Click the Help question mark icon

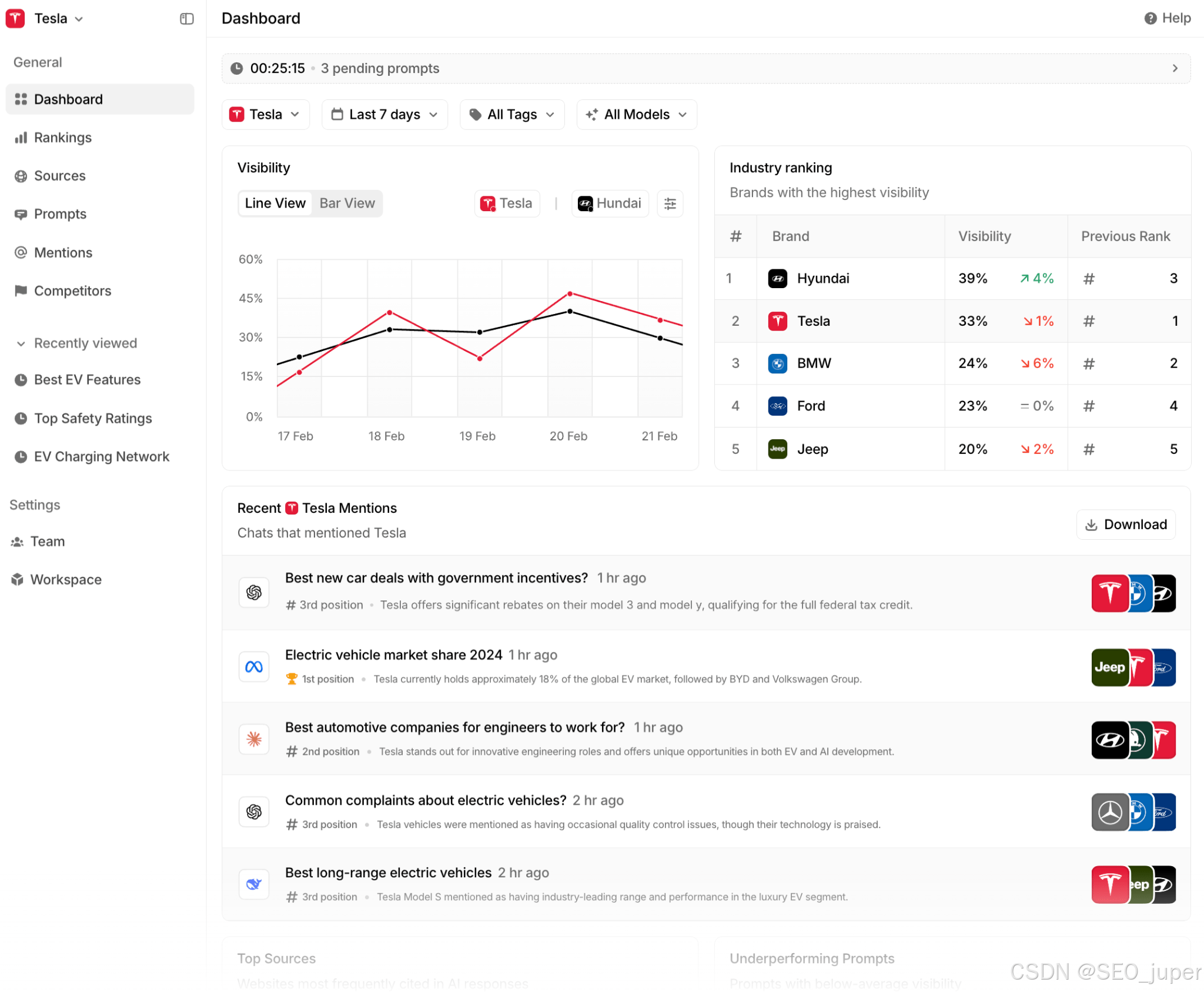pos(1150,18)
